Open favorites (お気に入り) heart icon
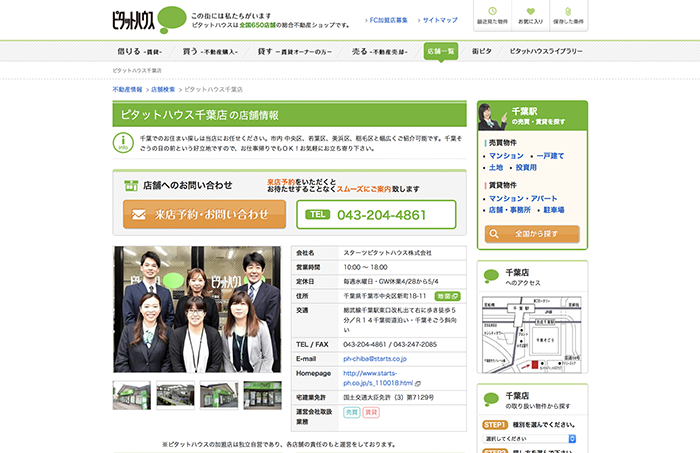The height and width of the screenshot is (453, 700). click(531, 14)
